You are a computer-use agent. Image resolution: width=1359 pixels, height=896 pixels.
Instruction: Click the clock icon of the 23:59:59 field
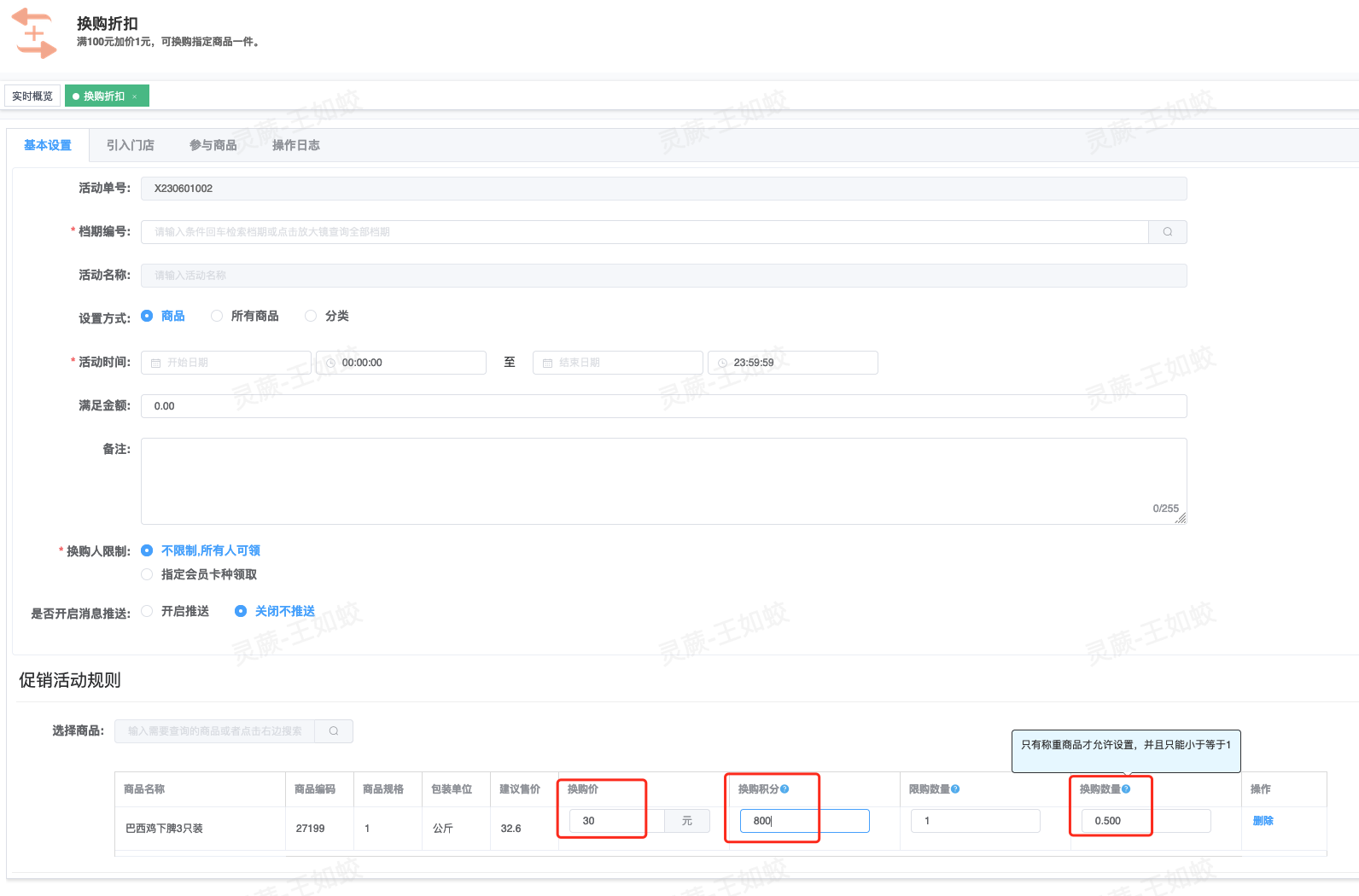click(722, 364)
